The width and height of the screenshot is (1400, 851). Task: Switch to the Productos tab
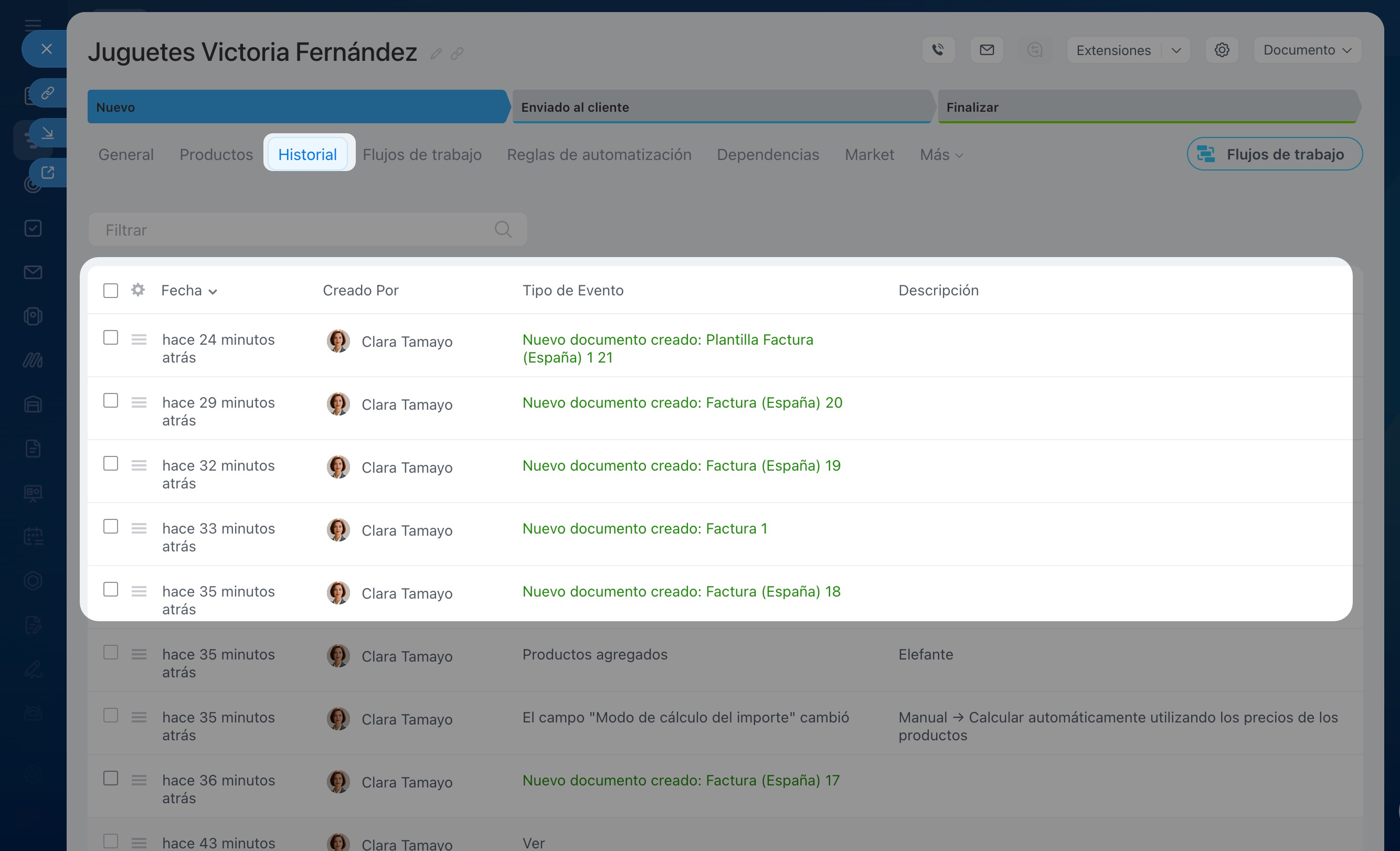(x=216, y=155)
